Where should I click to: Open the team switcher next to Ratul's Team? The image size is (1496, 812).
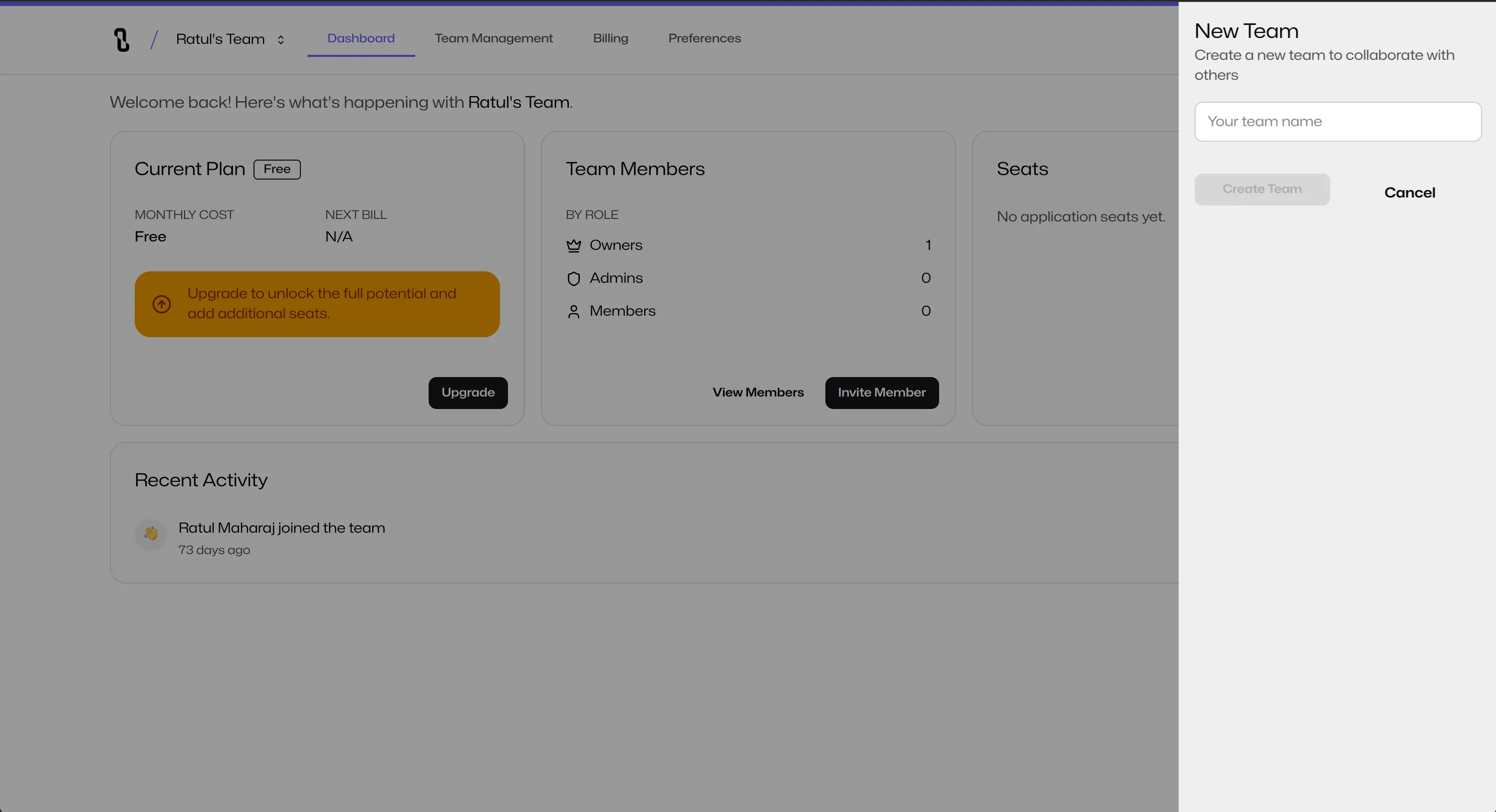[280, 39]
